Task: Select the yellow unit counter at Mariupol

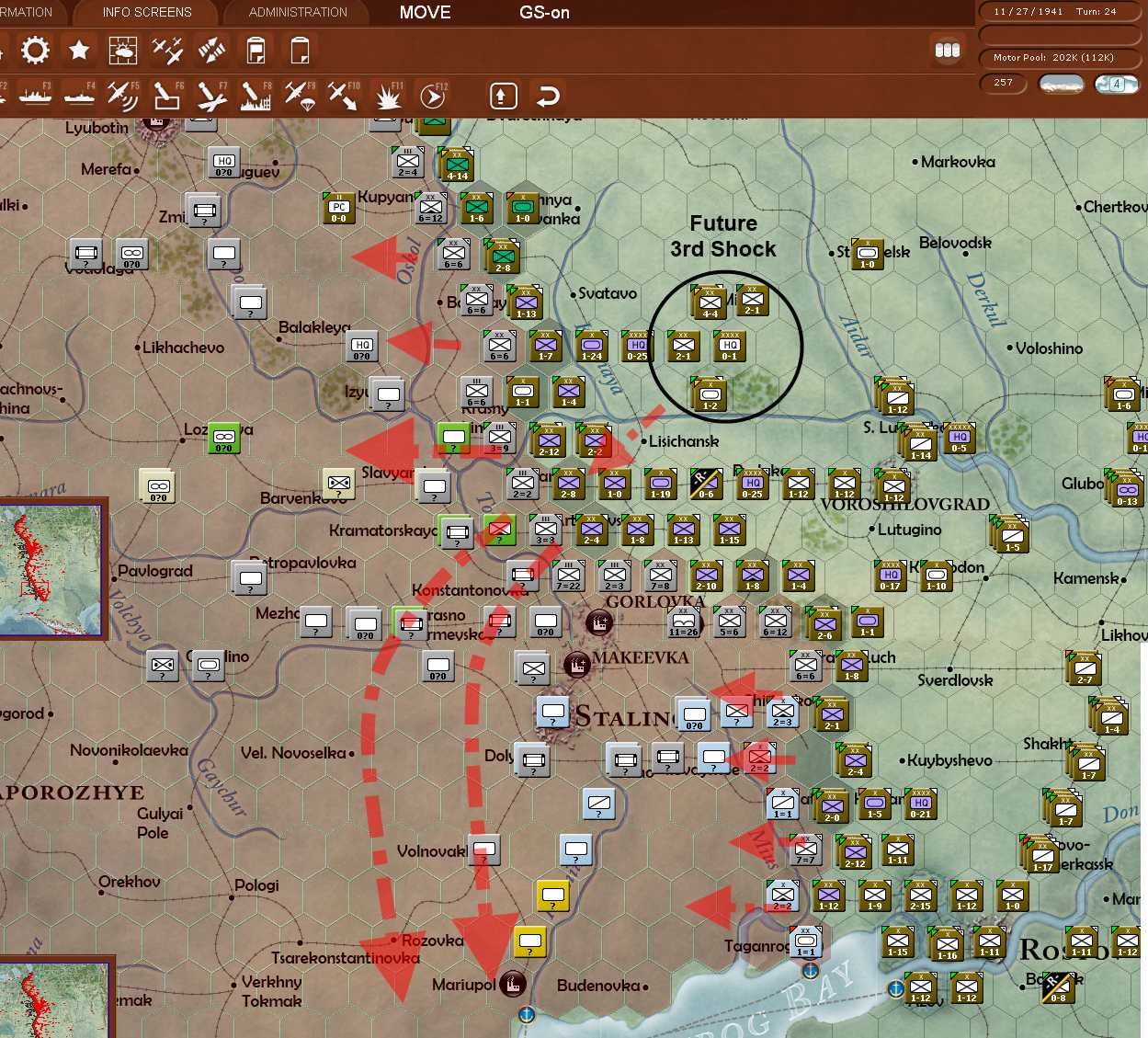Action: pos(530,941)
